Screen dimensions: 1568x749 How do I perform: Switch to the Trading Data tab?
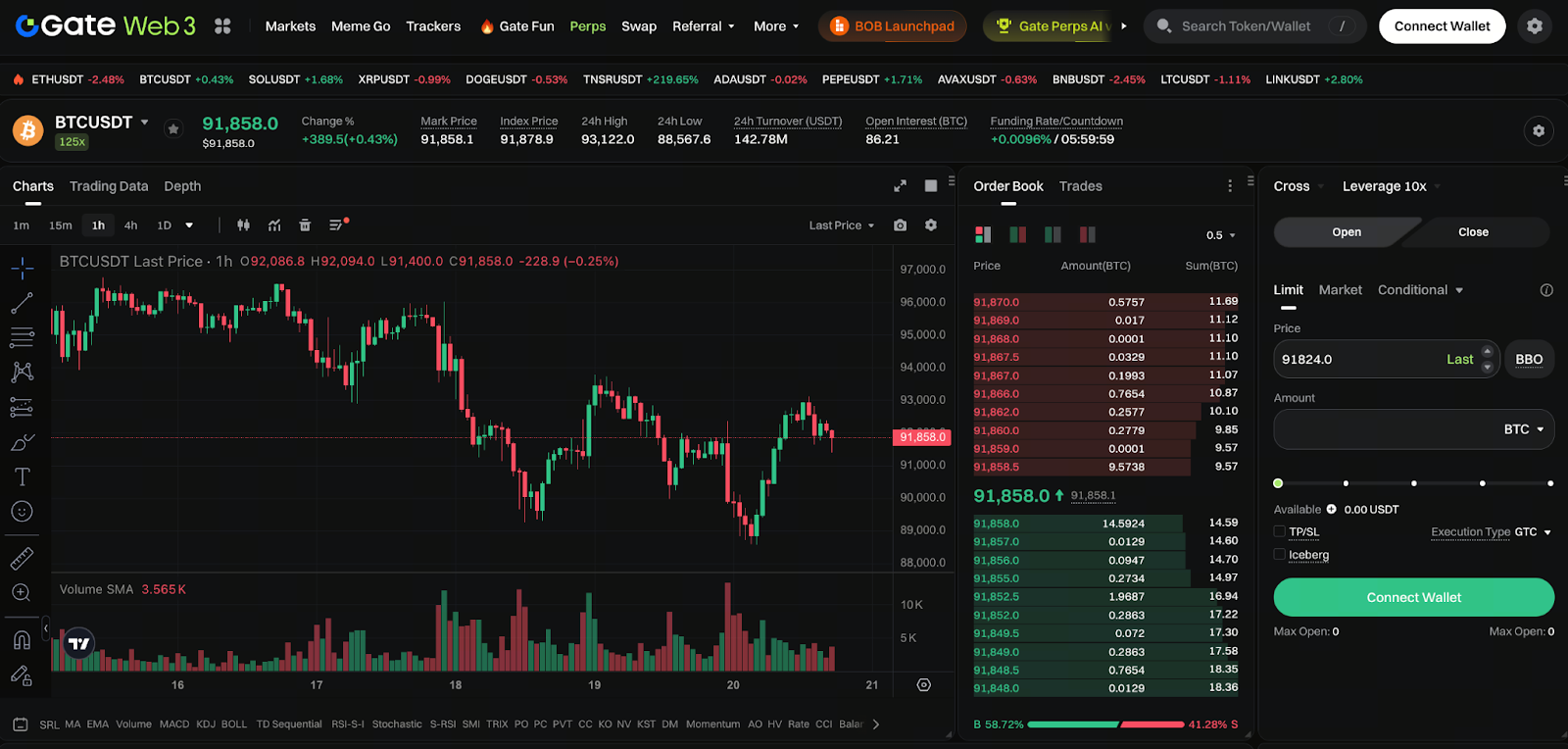click(109, 186)
